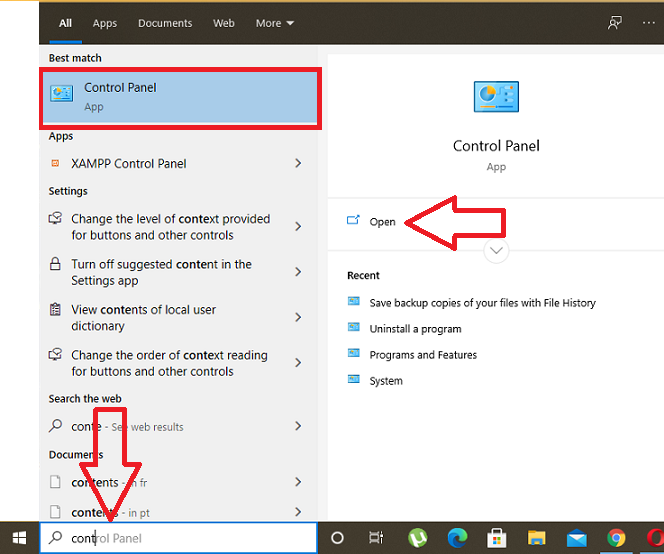Click the icon beside 'Change the order of context reading'

[55, 354]
